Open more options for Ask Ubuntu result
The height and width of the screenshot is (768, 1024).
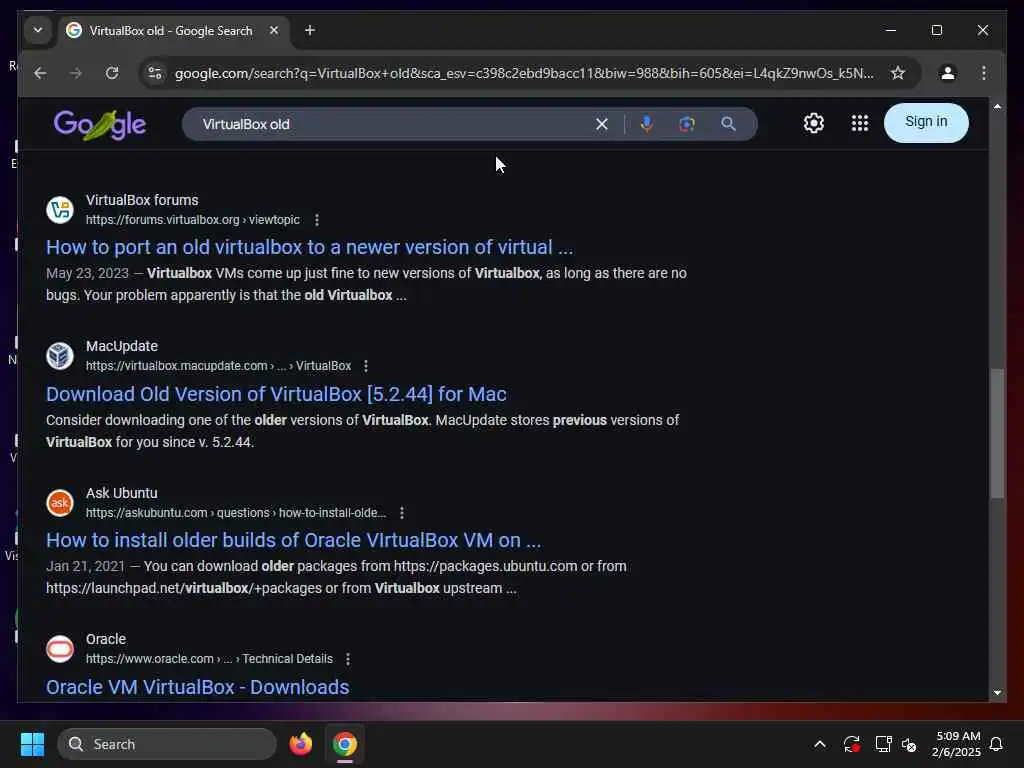(402, 513)
